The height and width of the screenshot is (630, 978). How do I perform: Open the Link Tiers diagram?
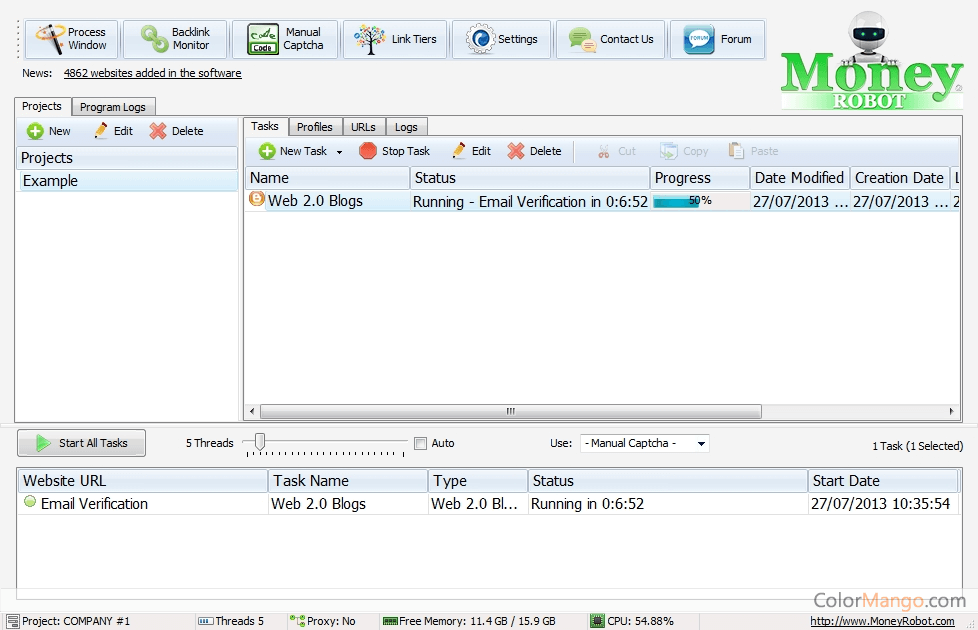click(x=396, y=39)
